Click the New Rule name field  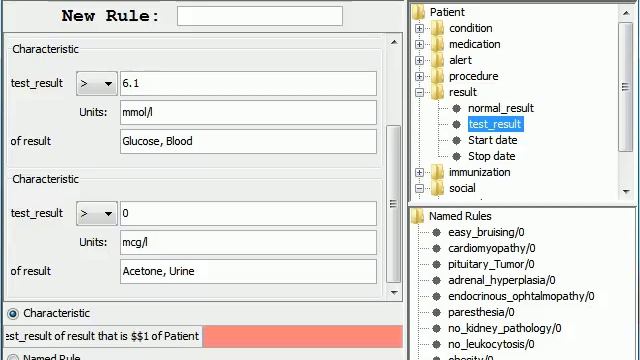[x=260, y=16]
